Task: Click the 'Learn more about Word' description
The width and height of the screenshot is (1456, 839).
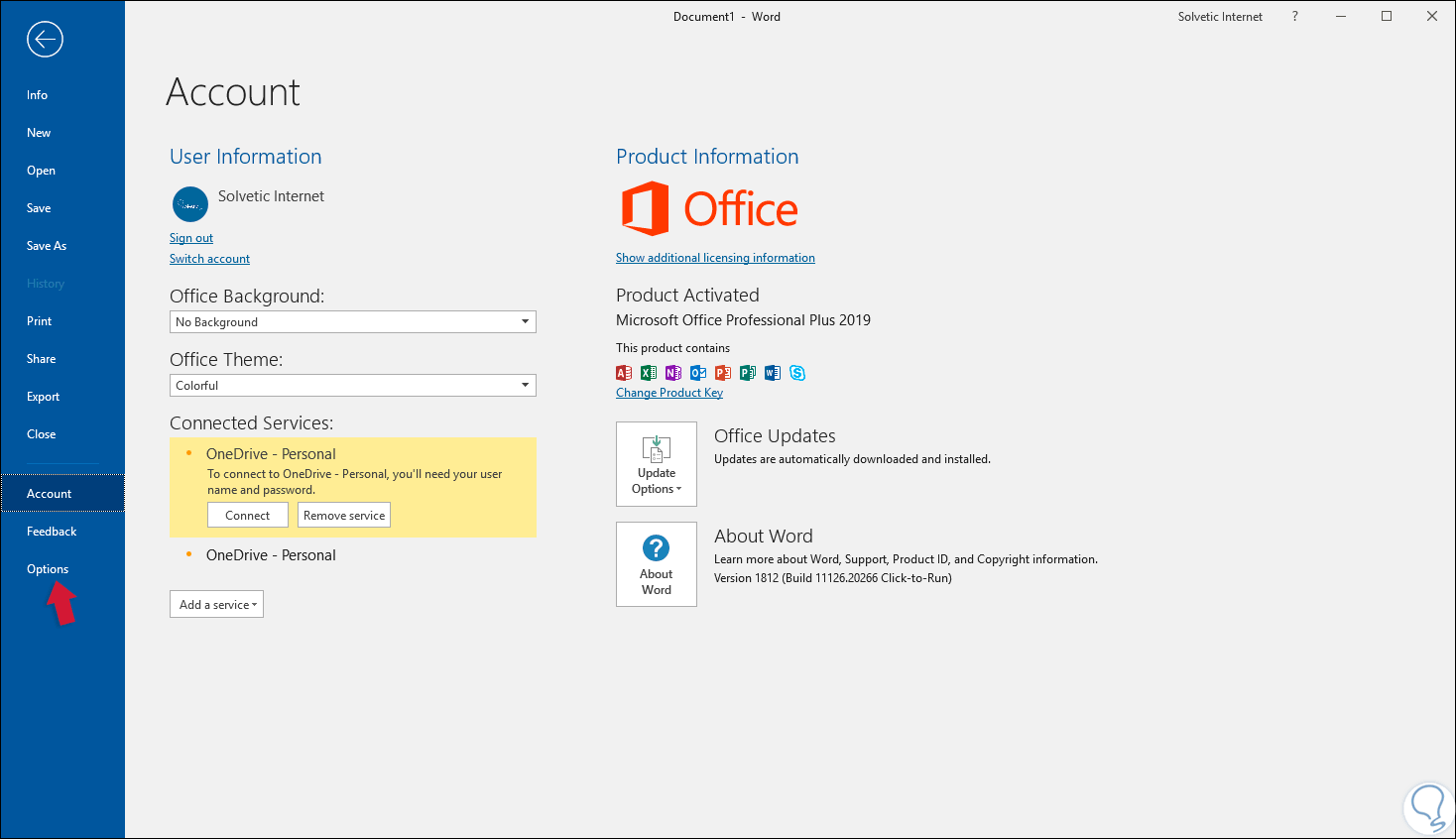Action: tap(906, 559)
